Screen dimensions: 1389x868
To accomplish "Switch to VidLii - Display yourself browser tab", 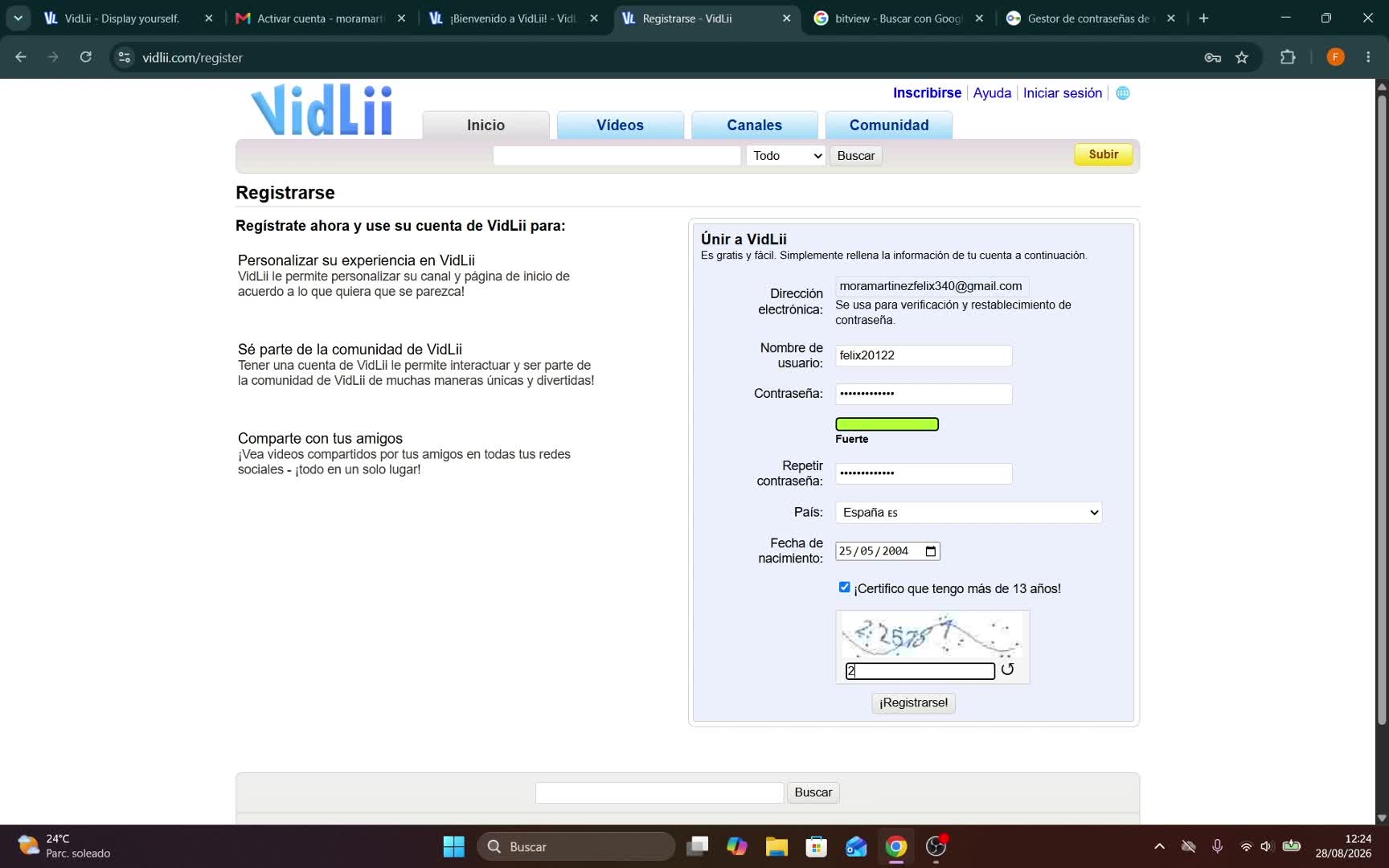I will [122, 18].
